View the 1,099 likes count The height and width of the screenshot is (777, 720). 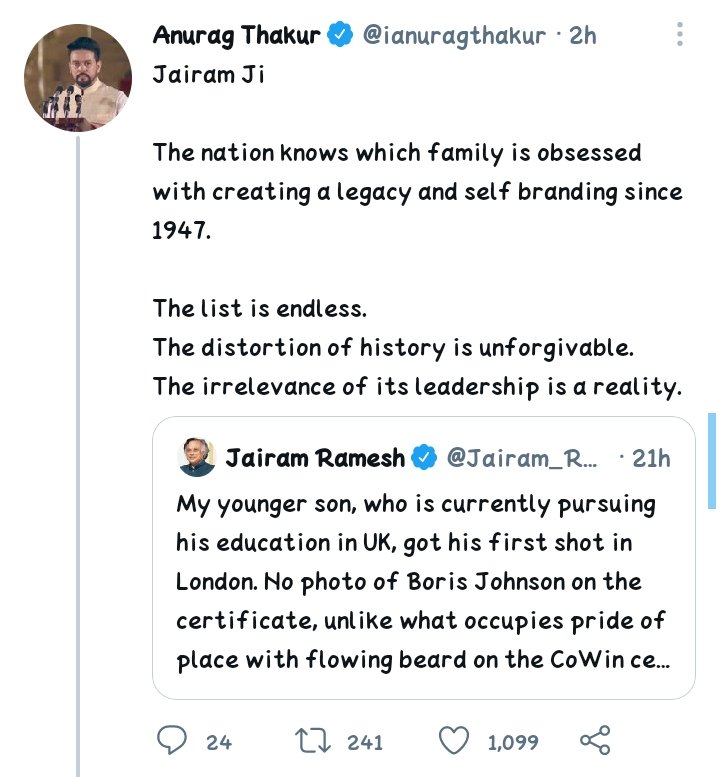(x=513, y=742)
